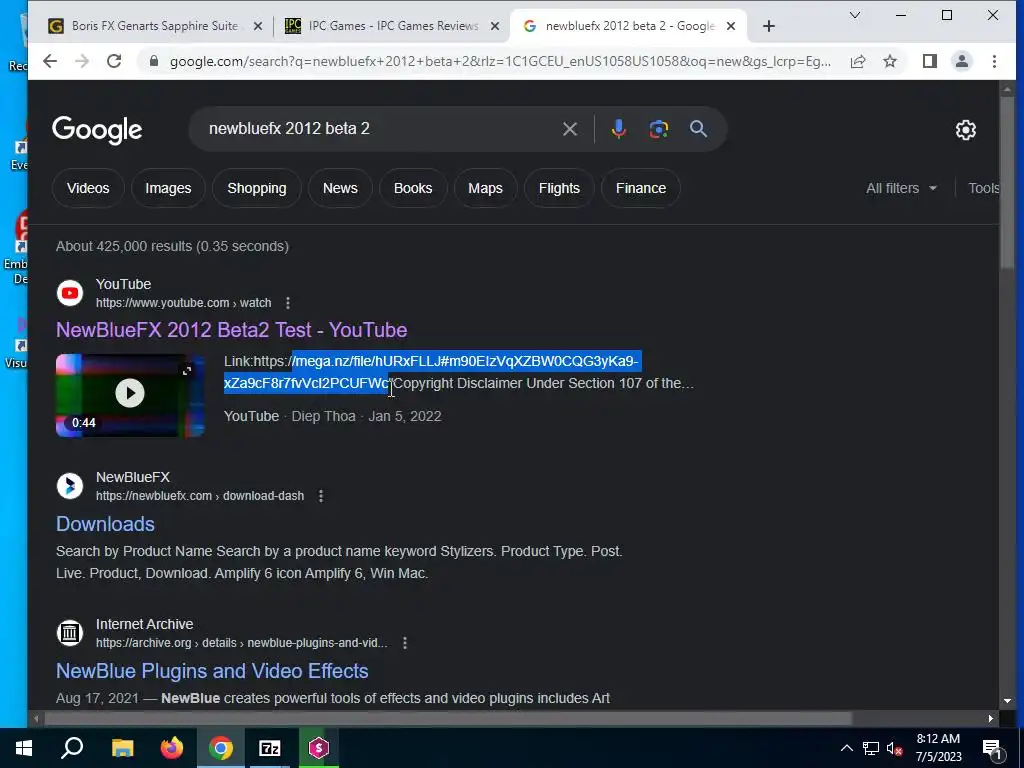
Task: Filter results by Flights
Action: 559,188
